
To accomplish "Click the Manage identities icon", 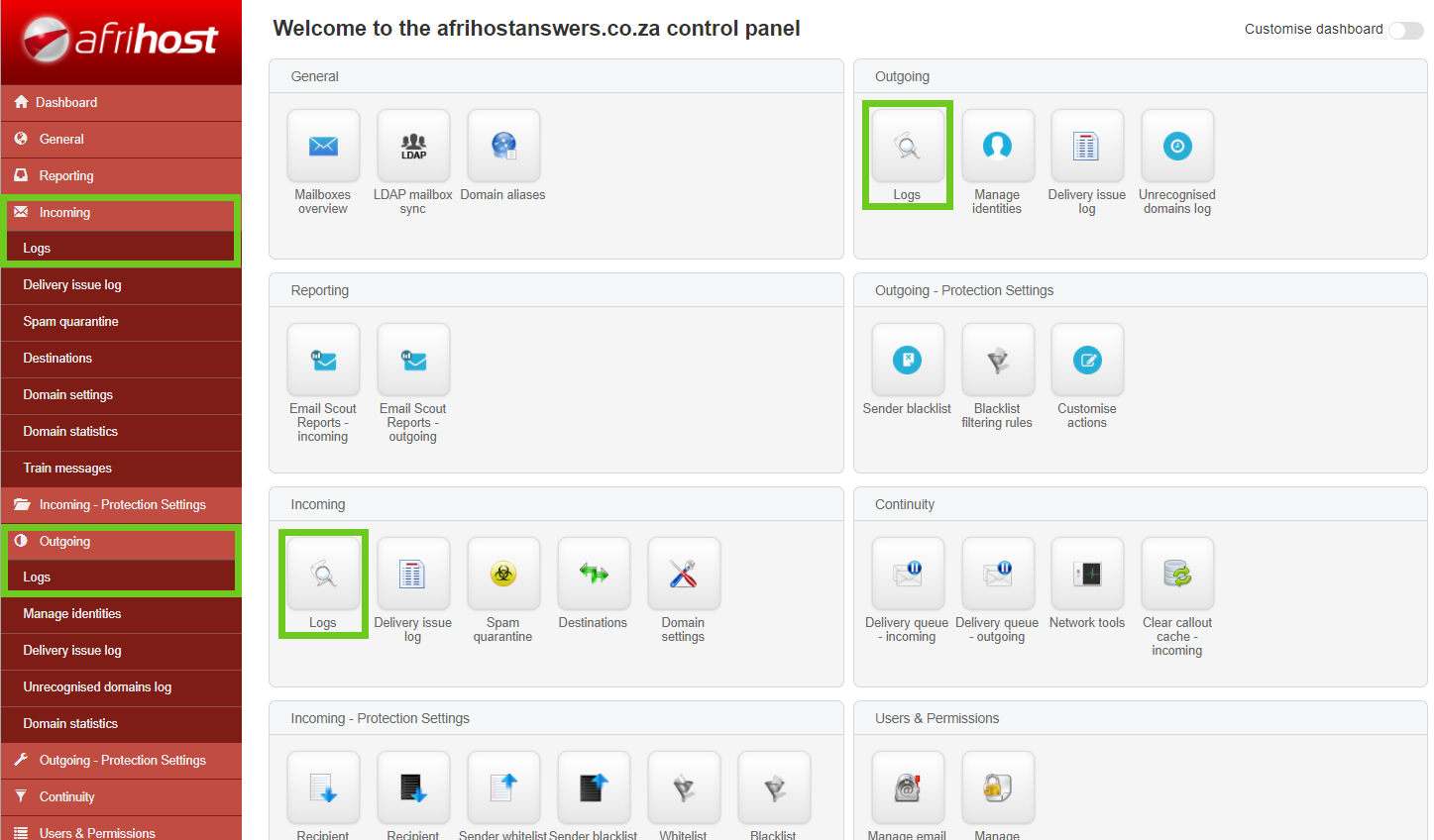I will coord(997,147).
